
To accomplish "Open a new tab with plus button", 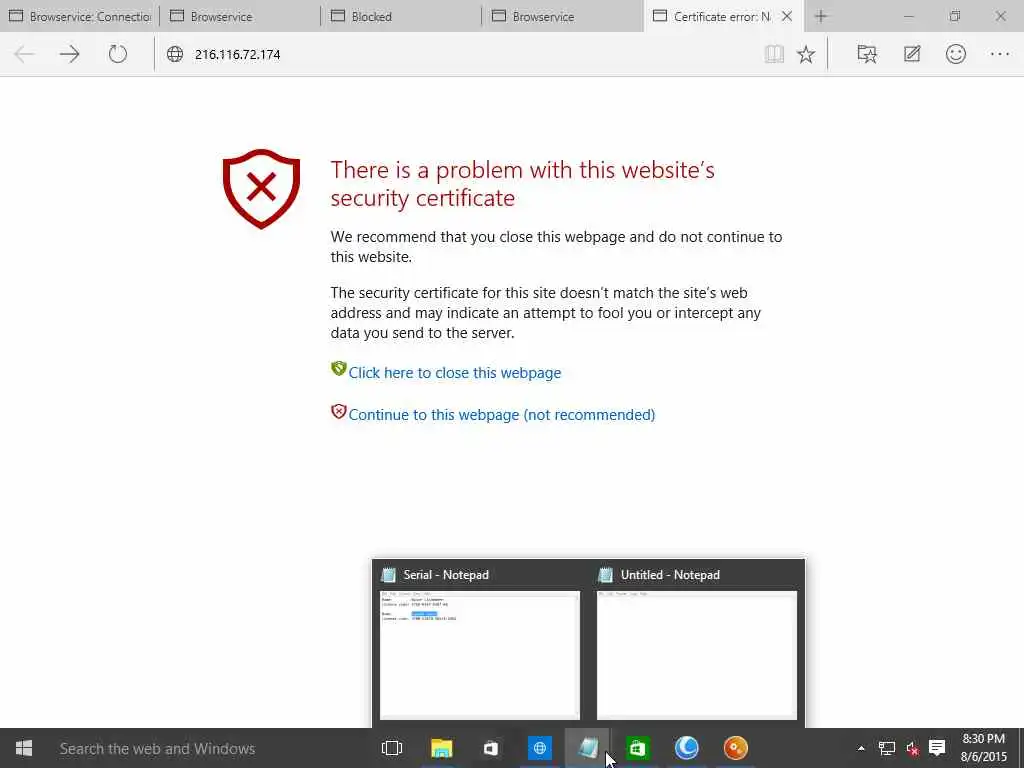I will coord(821,16).
